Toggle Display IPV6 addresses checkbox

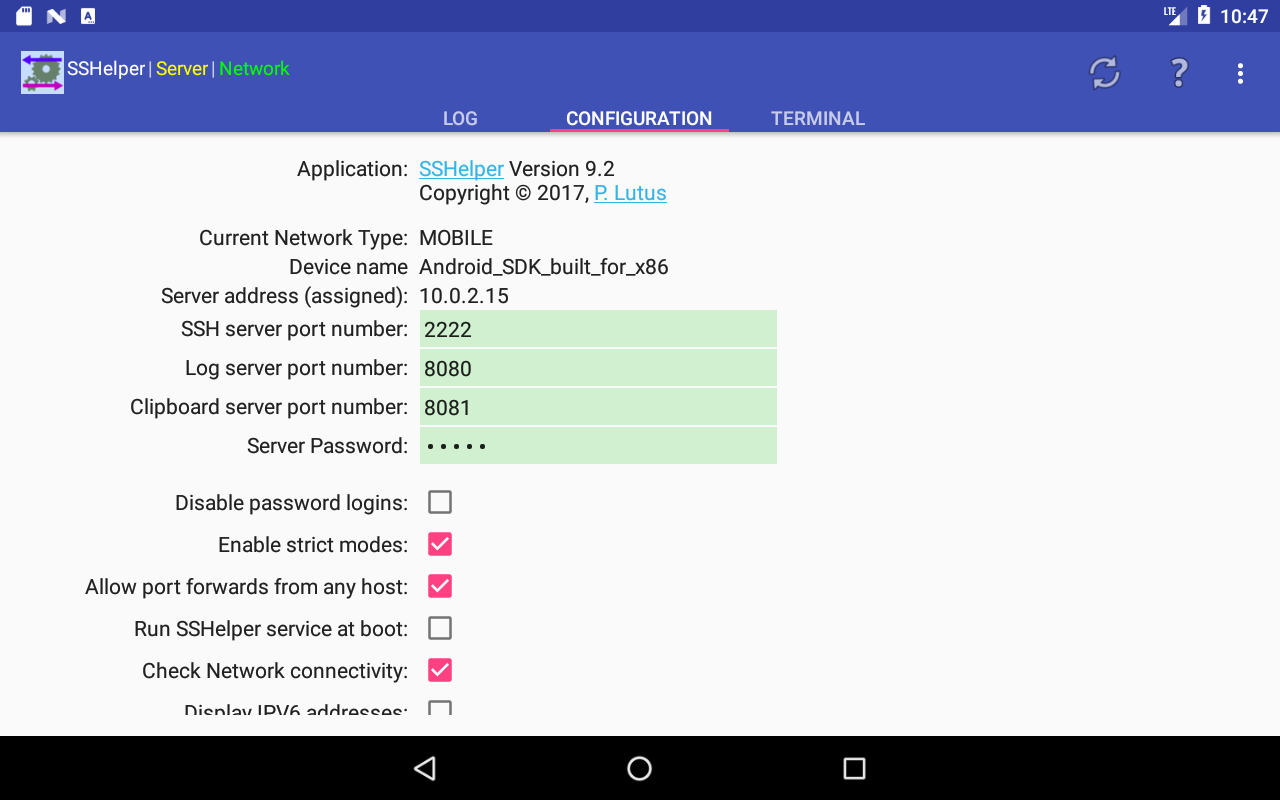440,708
